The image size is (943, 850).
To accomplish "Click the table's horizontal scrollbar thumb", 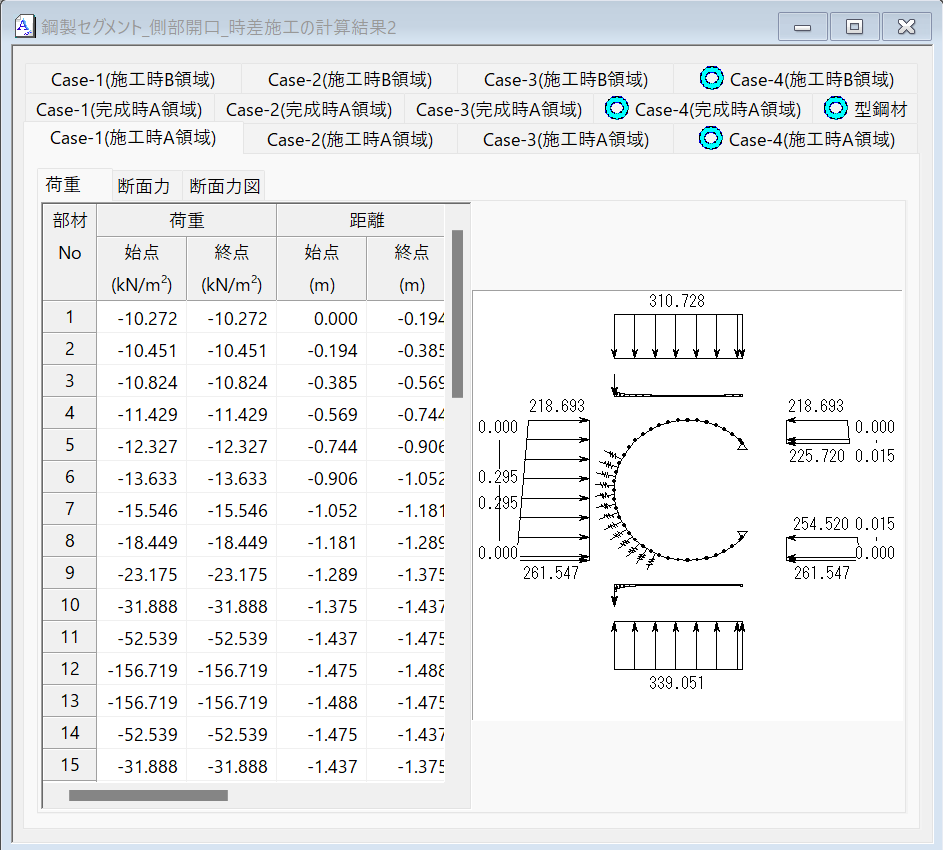I will pos(148,796).
